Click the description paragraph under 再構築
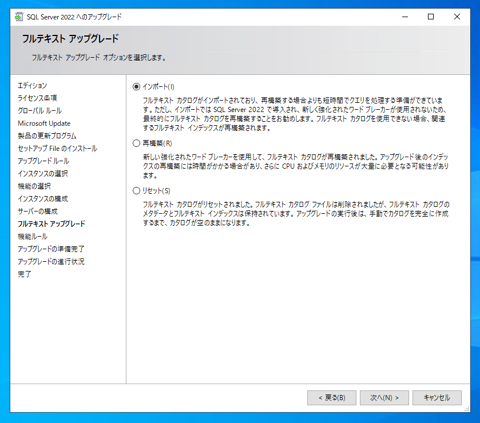 coord(296,166)
